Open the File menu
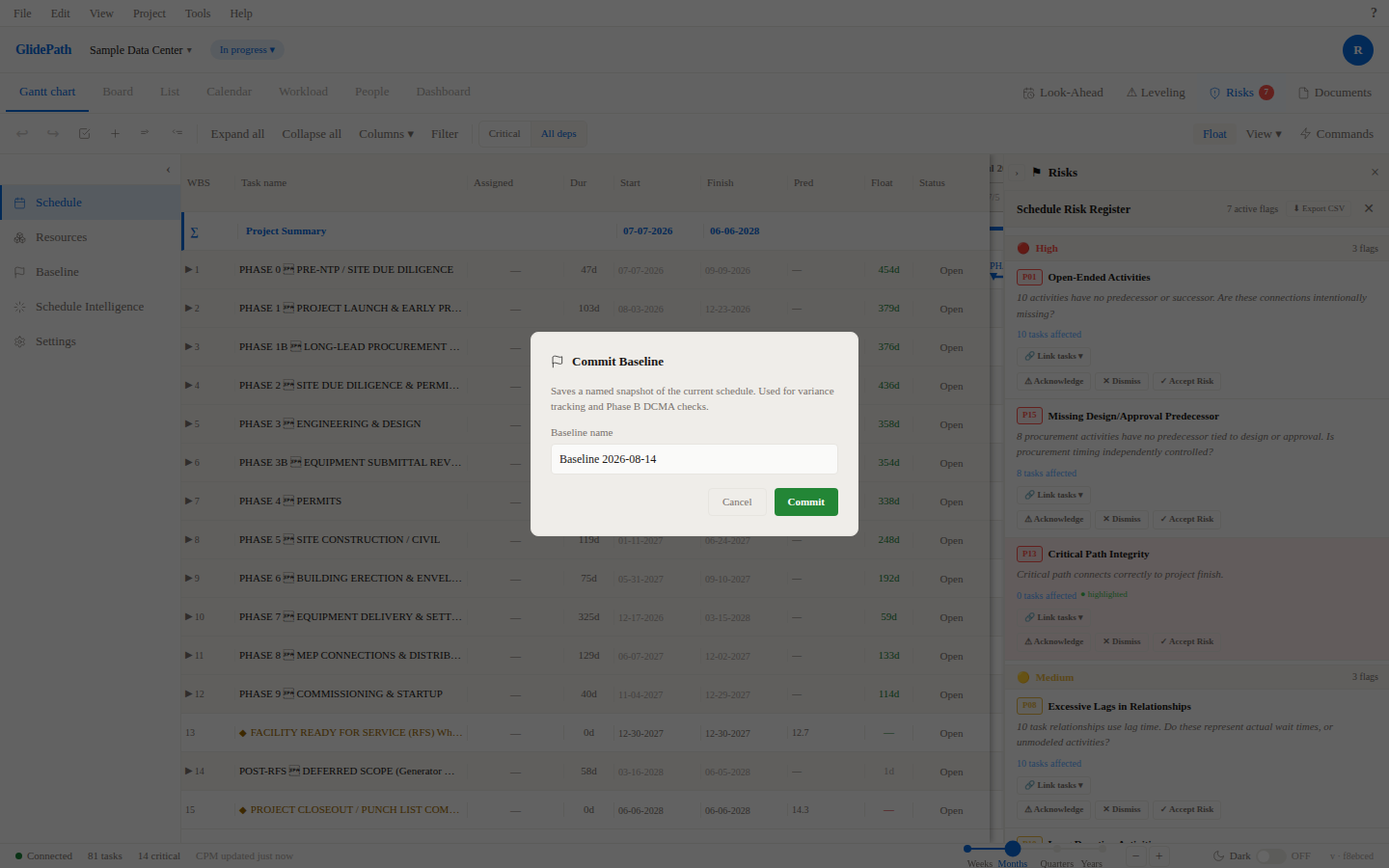 click(22, 14)
